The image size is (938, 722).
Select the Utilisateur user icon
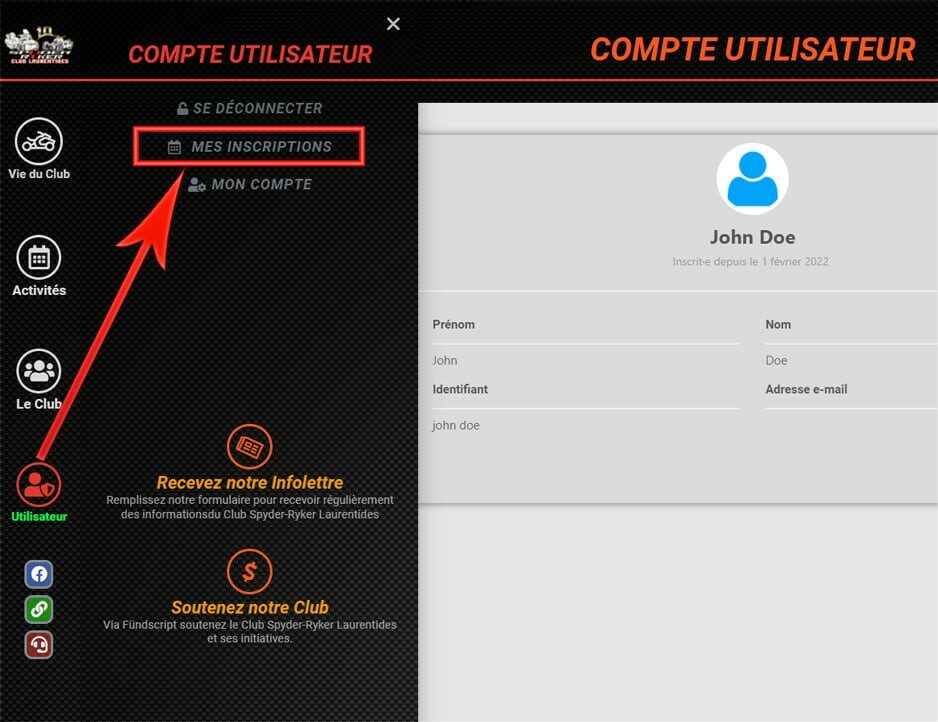39,485
